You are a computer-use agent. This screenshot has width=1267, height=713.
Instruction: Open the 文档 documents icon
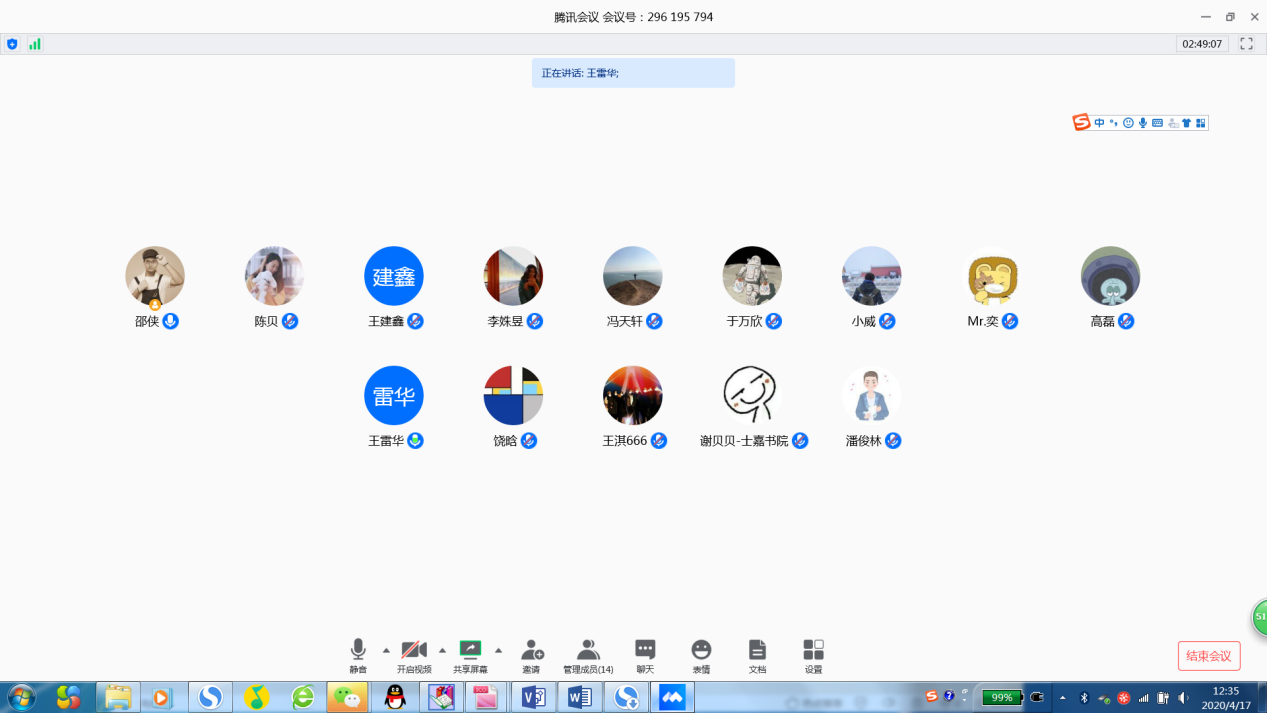[x=757, y=655]
